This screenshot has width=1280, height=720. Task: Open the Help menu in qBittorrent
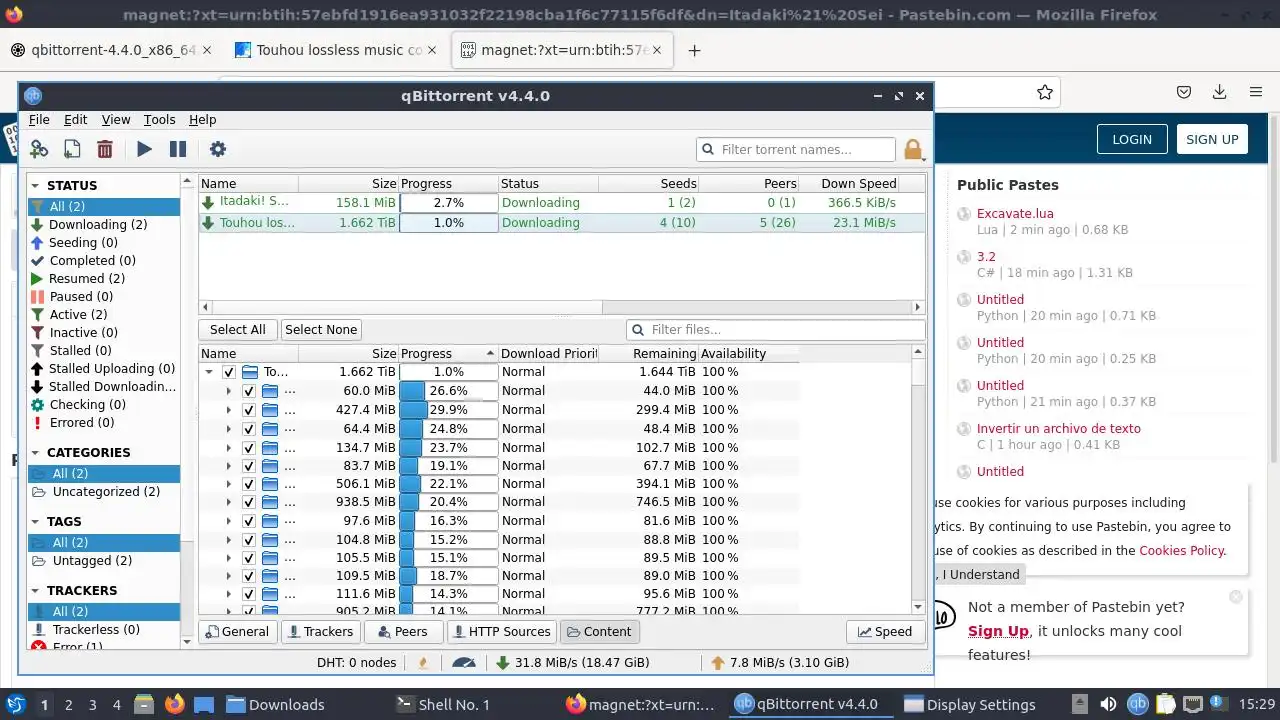pyautogui.click(x=202, y=119)
